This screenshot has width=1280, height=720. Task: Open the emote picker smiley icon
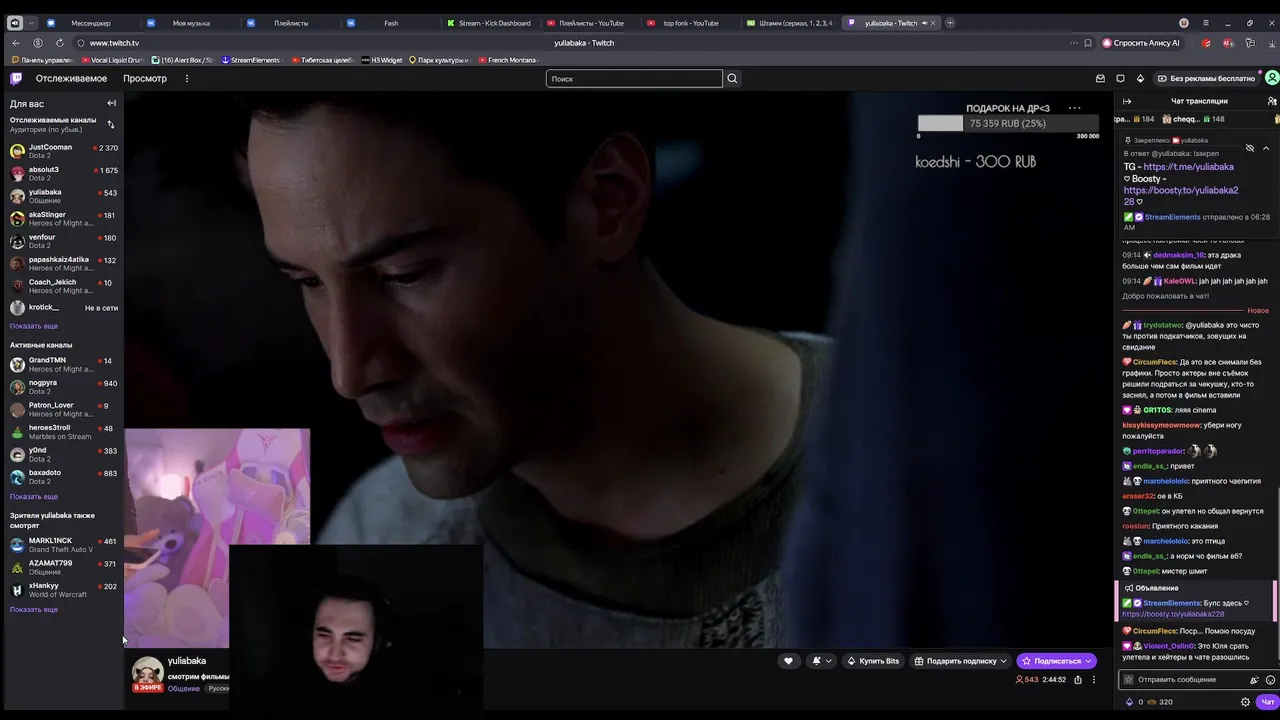1270,680
